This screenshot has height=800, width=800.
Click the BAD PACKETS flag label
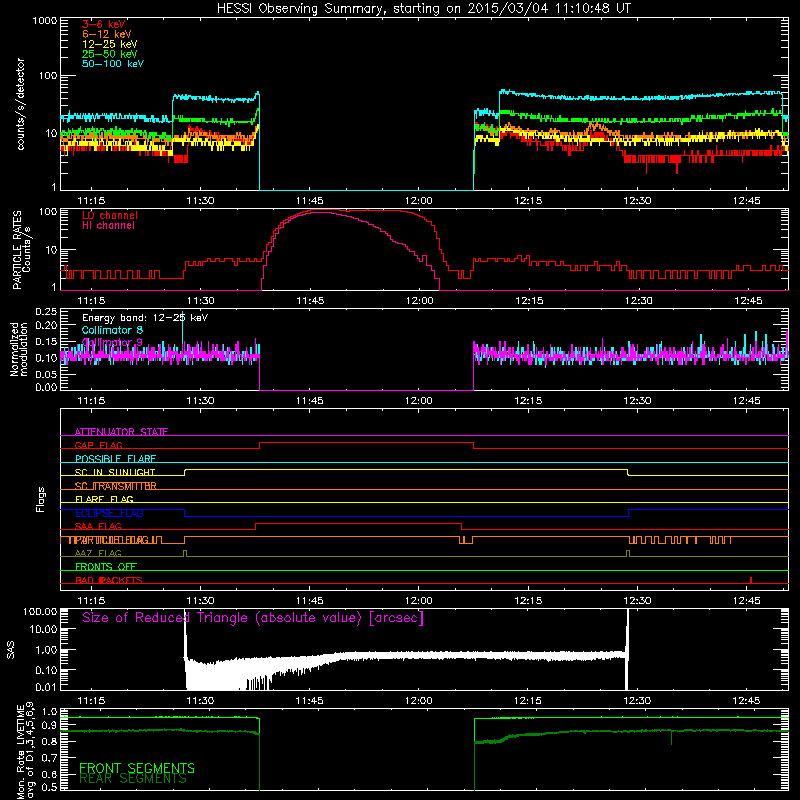[x=109, y=580]
